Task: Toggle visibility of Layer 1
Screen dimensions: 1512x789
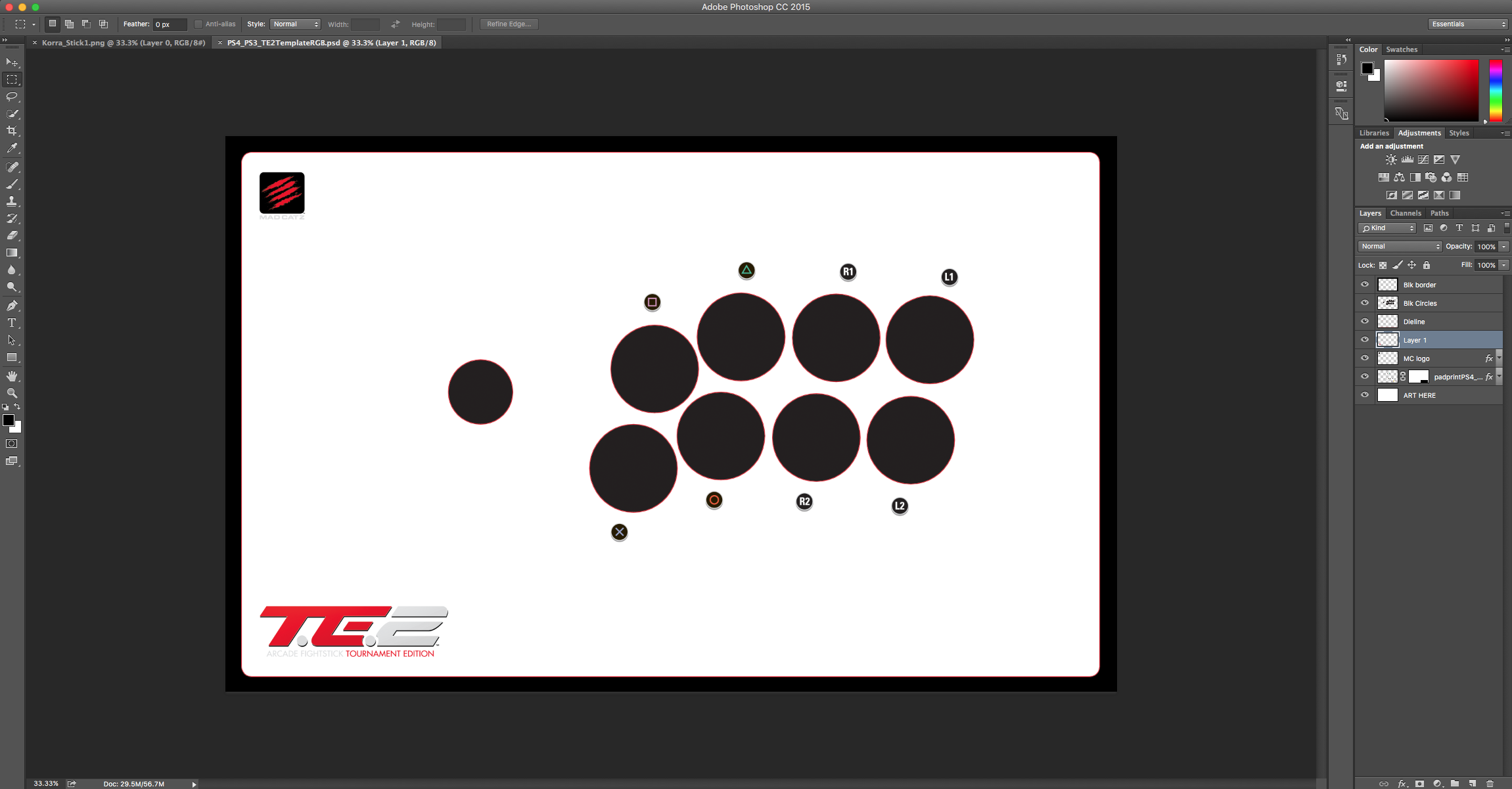Action: click(1364, 339)
